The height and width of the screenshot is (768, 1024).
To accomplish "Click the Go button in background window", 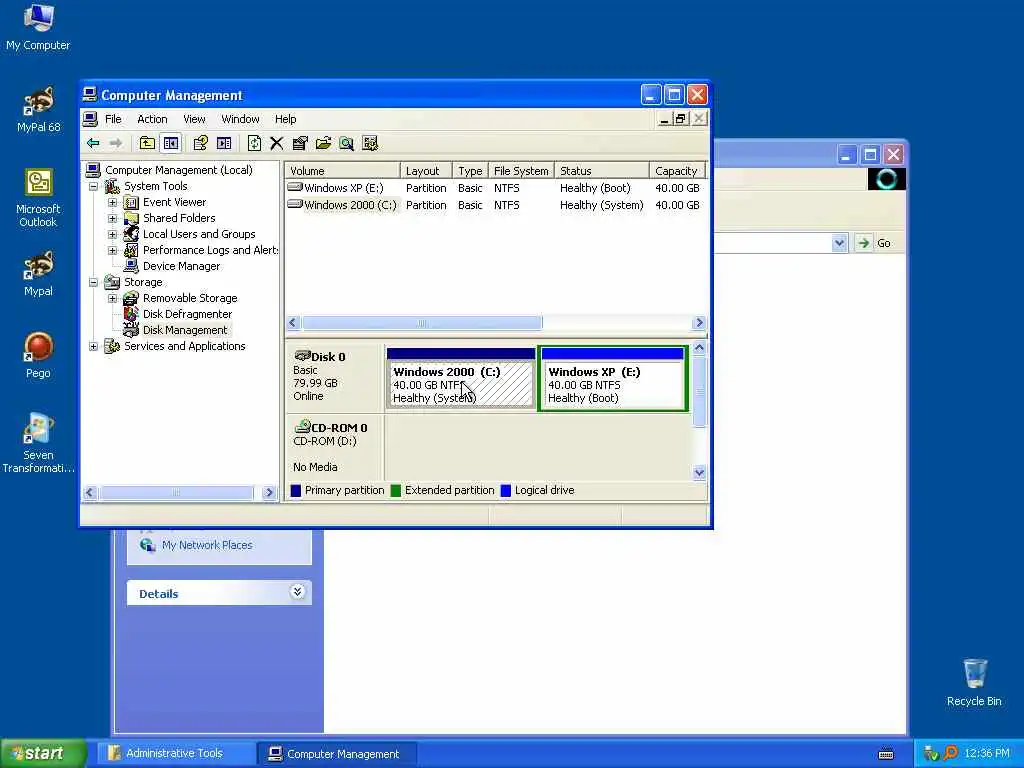I will pos(875,243).
